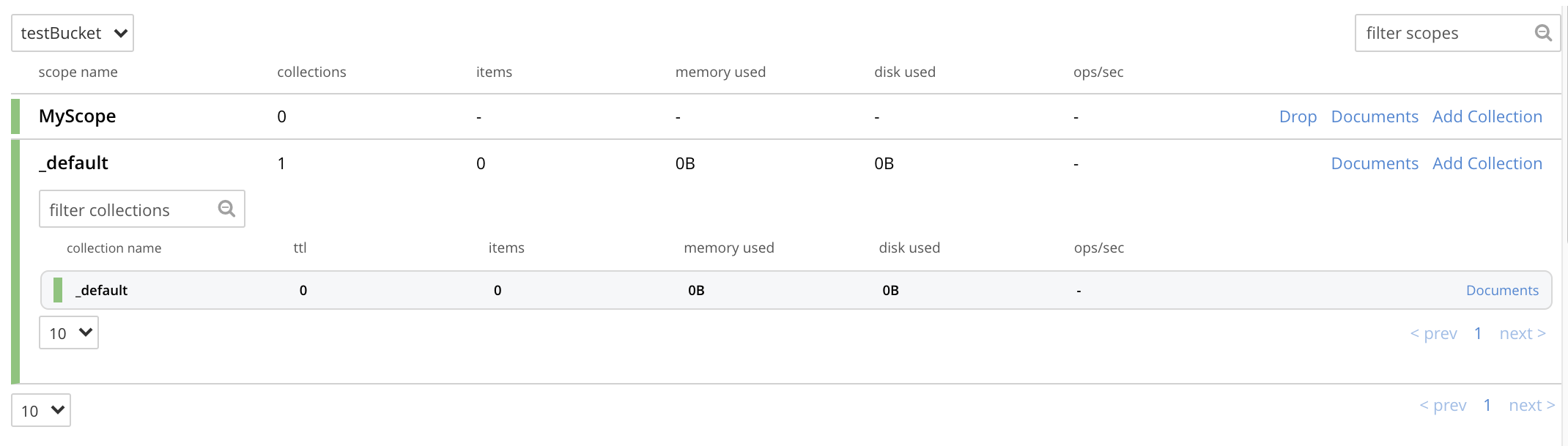Open the scopes page size dropdown

[41, 411]
